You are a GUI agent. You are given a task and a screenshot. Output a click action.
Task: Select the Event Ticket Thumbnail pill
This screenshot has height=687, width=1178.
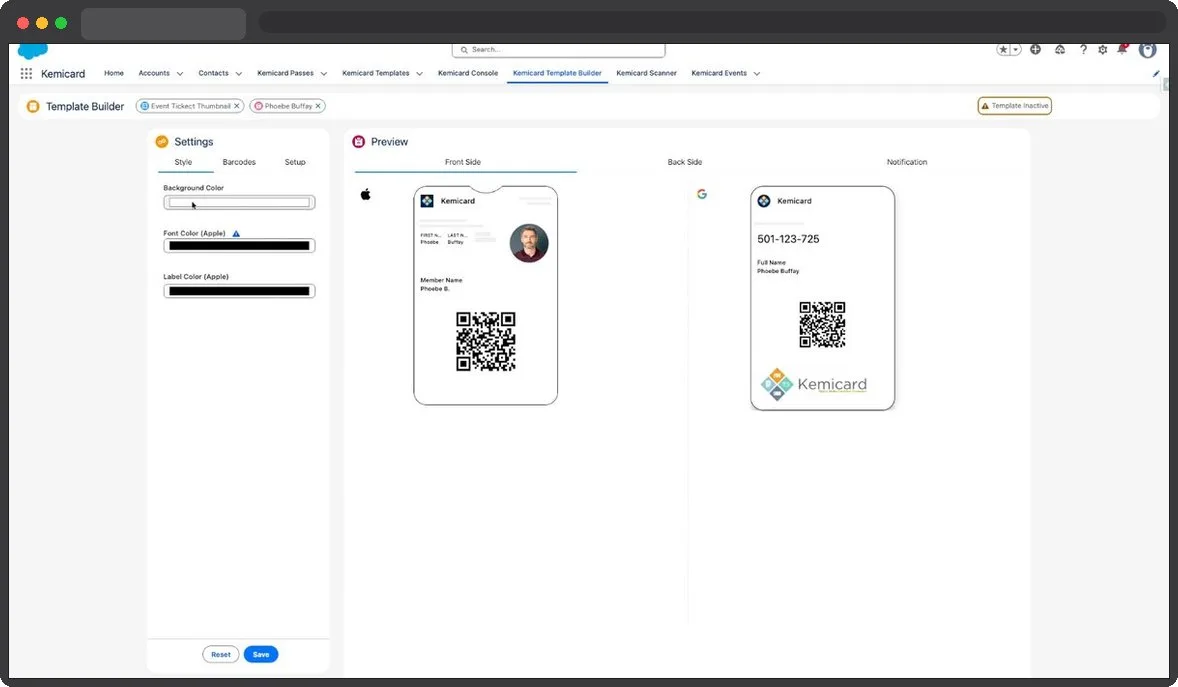(x=190, y=106)
